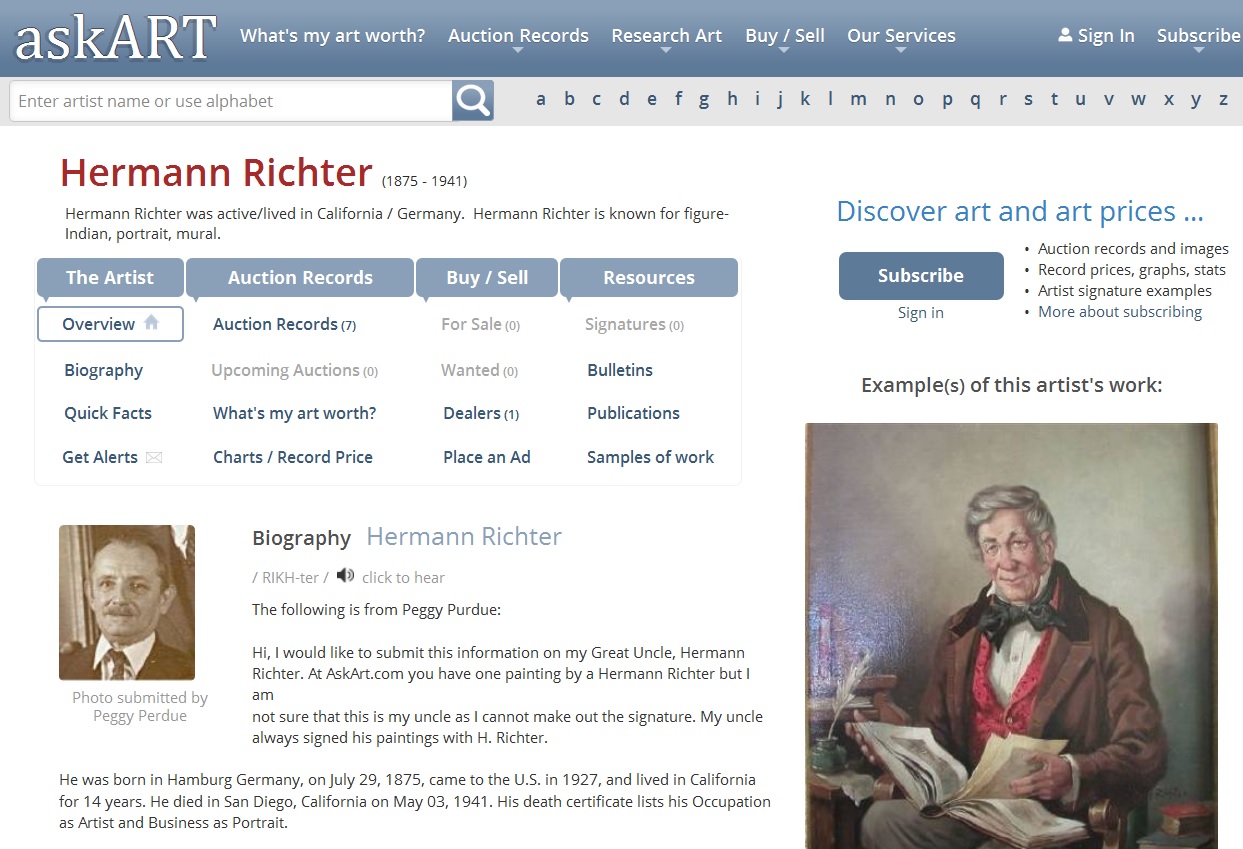Select the Resources tab
This screenshot has width=1243, height=849.
(649, 278)
